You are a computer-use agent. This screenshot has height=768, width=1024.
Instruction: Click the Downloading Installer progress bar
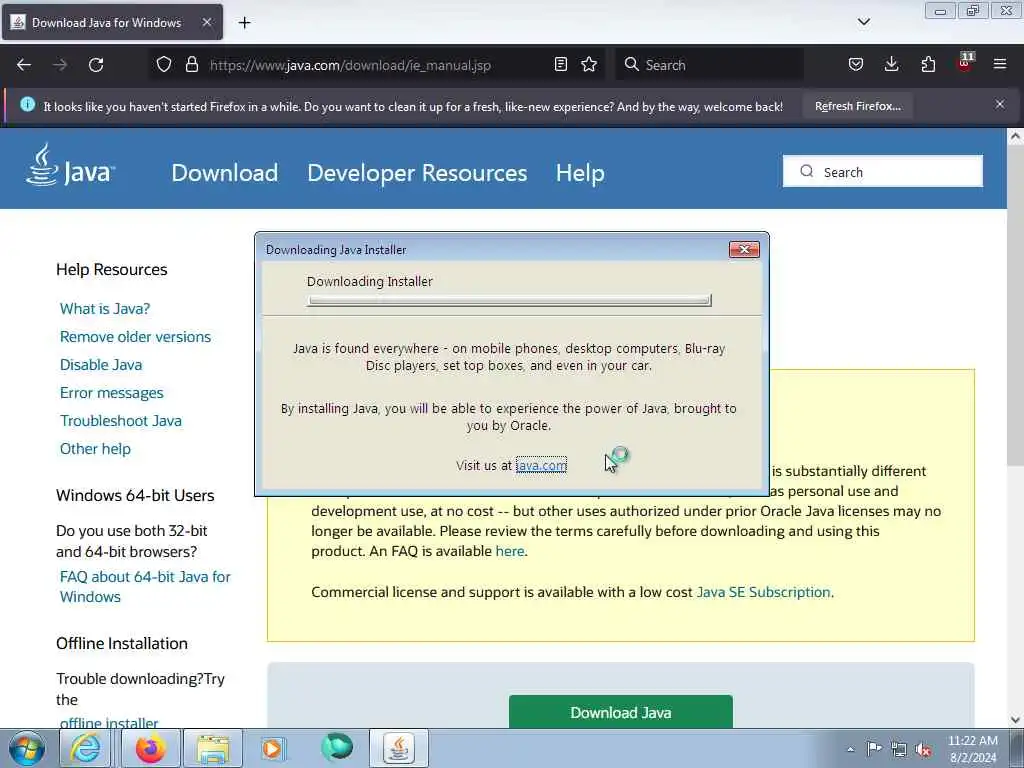tap(509, 300)
